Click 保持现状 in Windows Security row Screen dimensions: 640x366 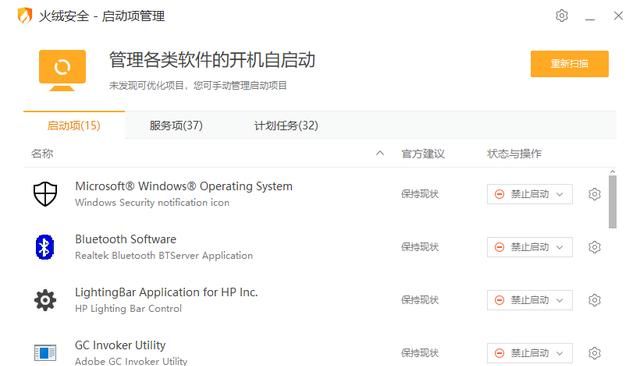[x=420, y=194]
